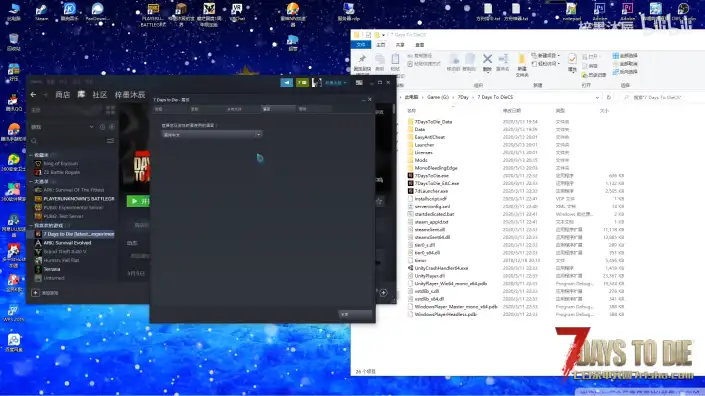Open Properties icon with red checkmark in ribbon
Image resolution: width=705 pixels, height=396 pixels.
[572, 59]
